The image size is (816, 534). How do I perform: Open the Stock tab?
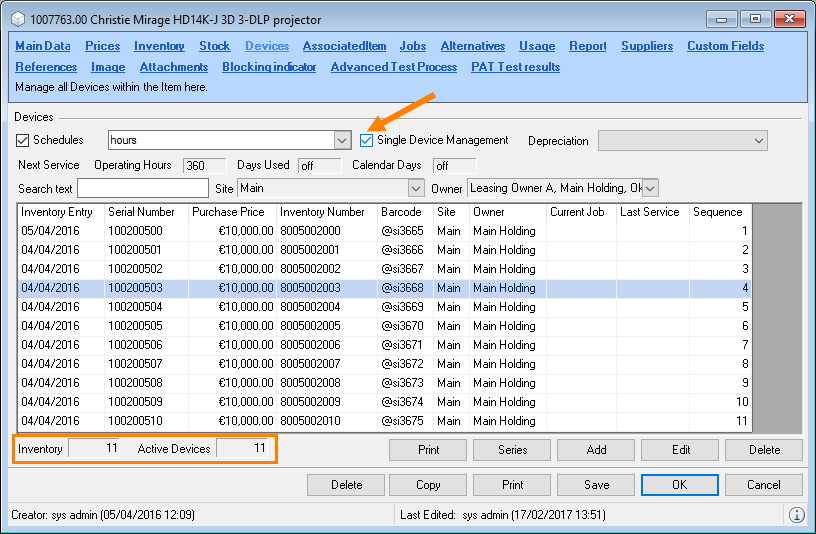pyautogui.click(x=215, y=46)
